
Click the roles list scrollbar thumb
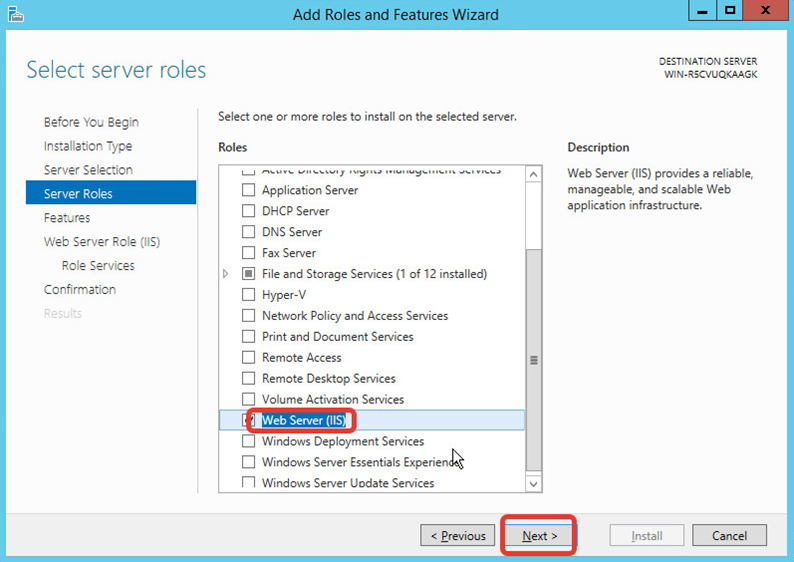pyautogui.click(x=533, y=360)
